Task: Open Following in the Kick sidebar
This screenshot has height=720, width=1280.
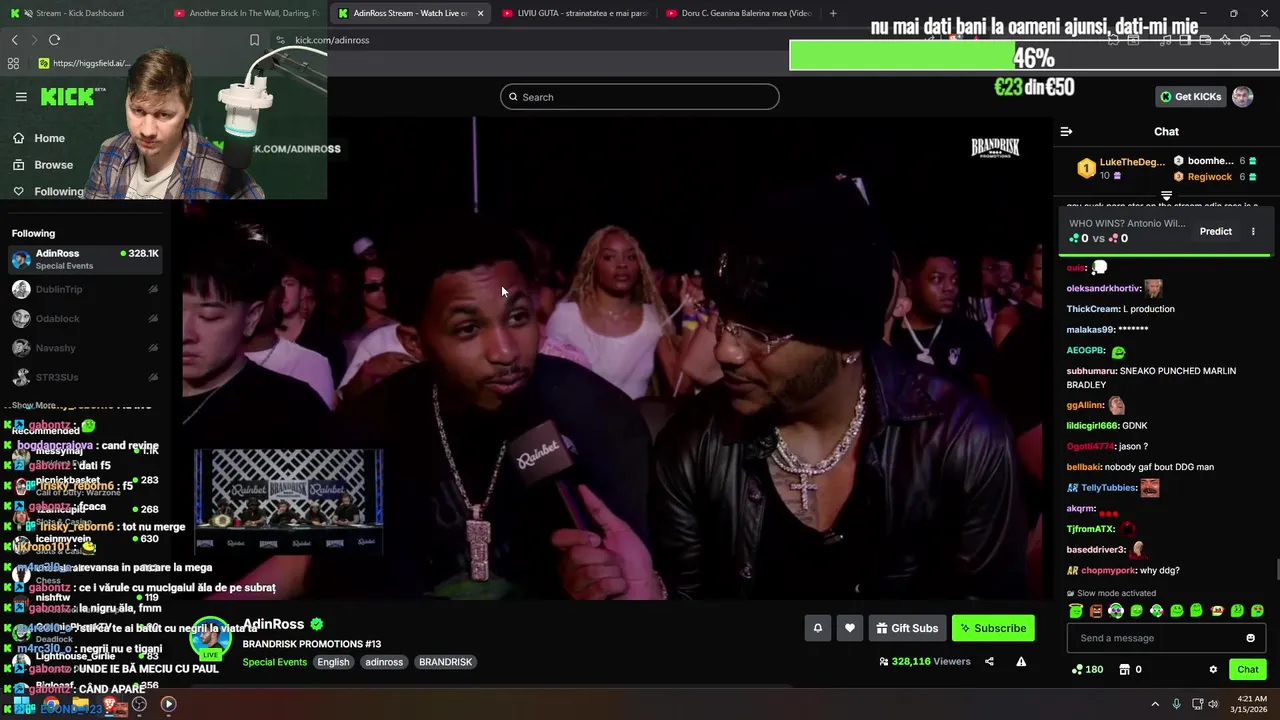Action: 48,191
